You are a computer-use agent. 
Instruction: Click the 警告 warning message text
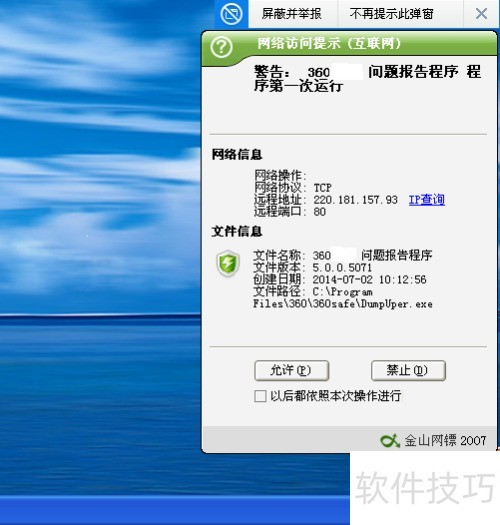[x=367, y=79]
